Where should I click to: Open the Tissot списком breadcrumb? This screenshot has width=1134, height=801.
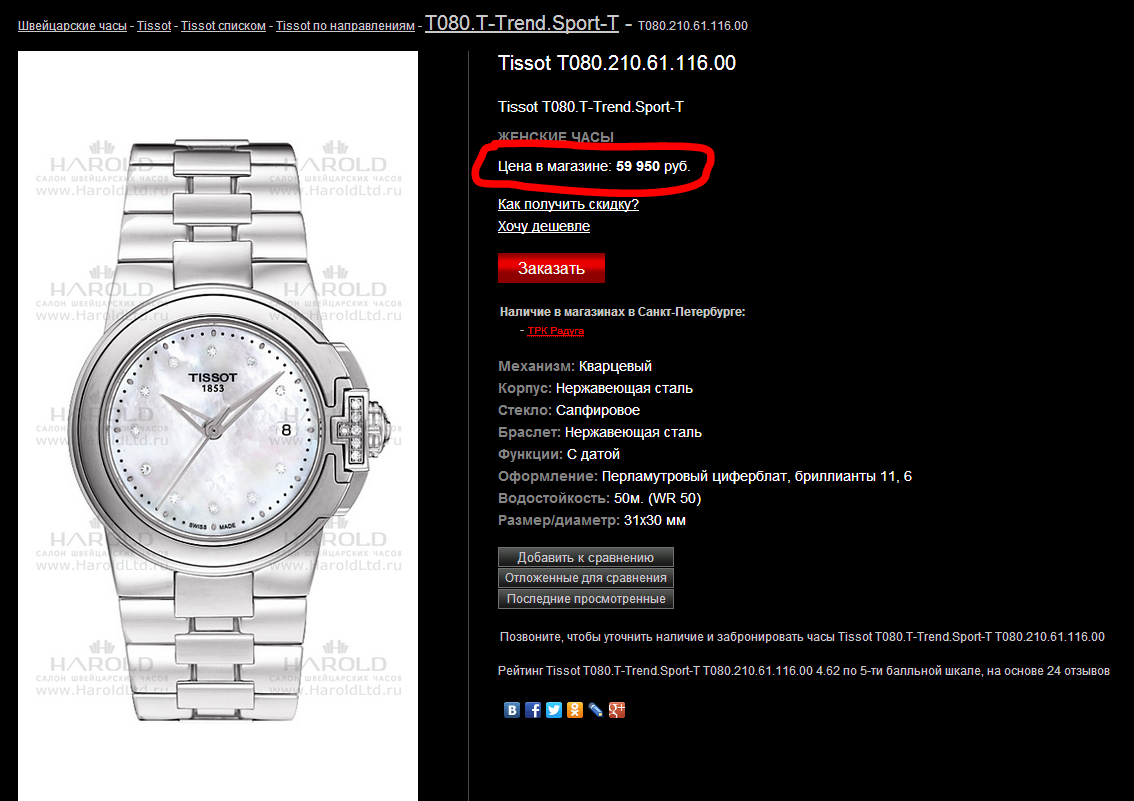point(223,26)
